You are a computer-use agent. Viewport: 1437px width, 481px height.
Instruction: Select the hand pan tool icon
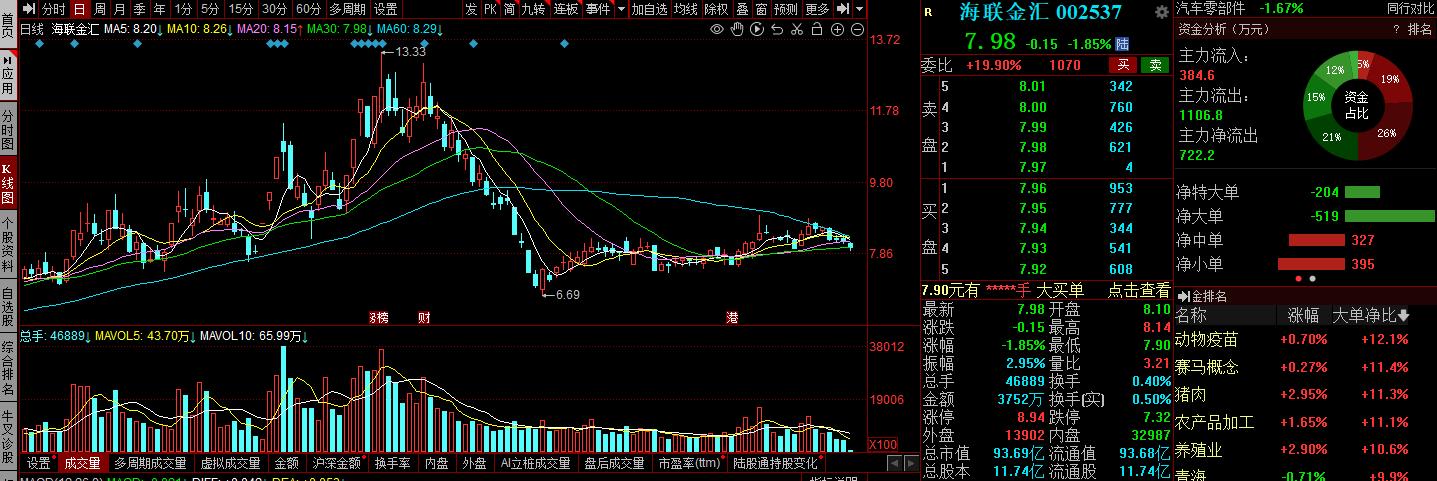click(x=737, y=29)
